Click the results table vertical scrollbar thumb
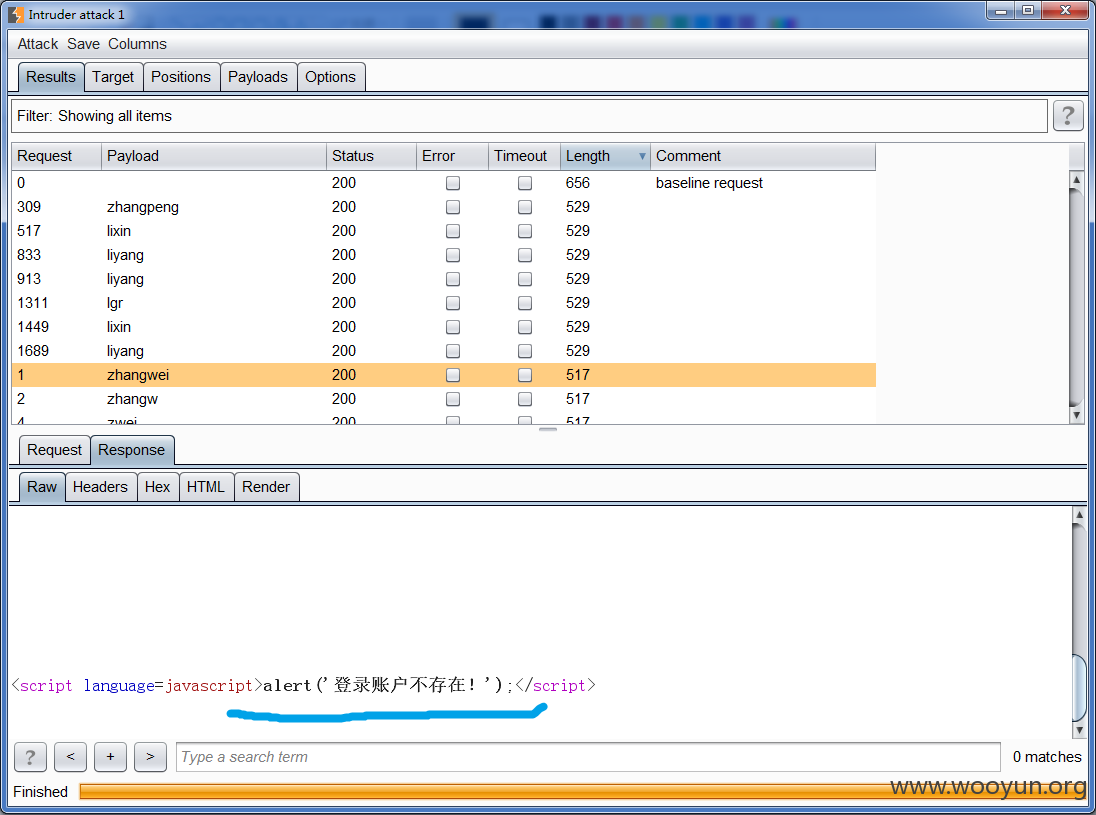1096x815 pixels. 1076,296
